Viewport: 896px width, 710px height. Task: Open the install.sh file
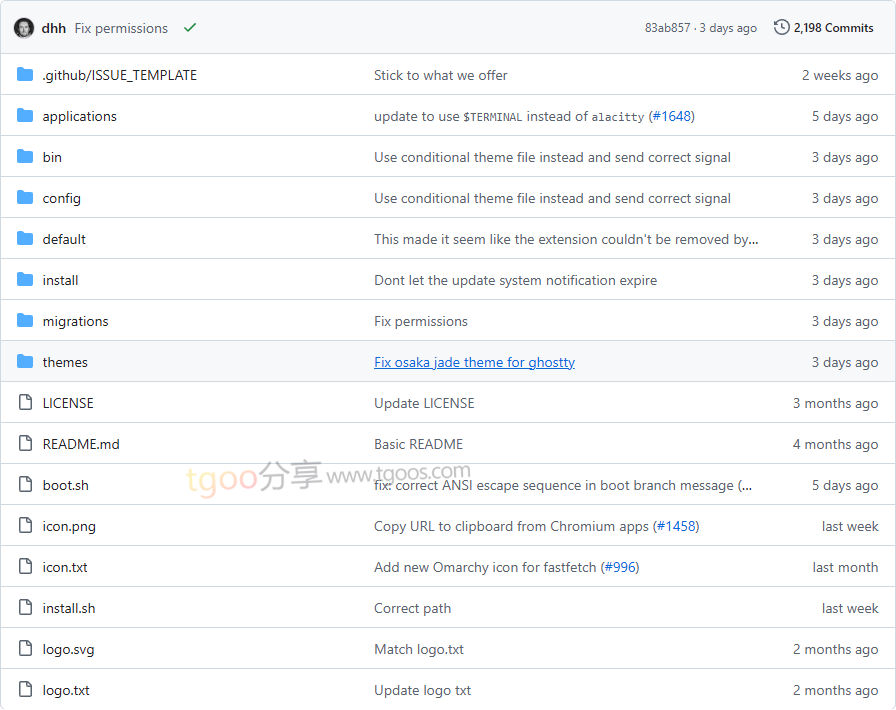(68, 608)
